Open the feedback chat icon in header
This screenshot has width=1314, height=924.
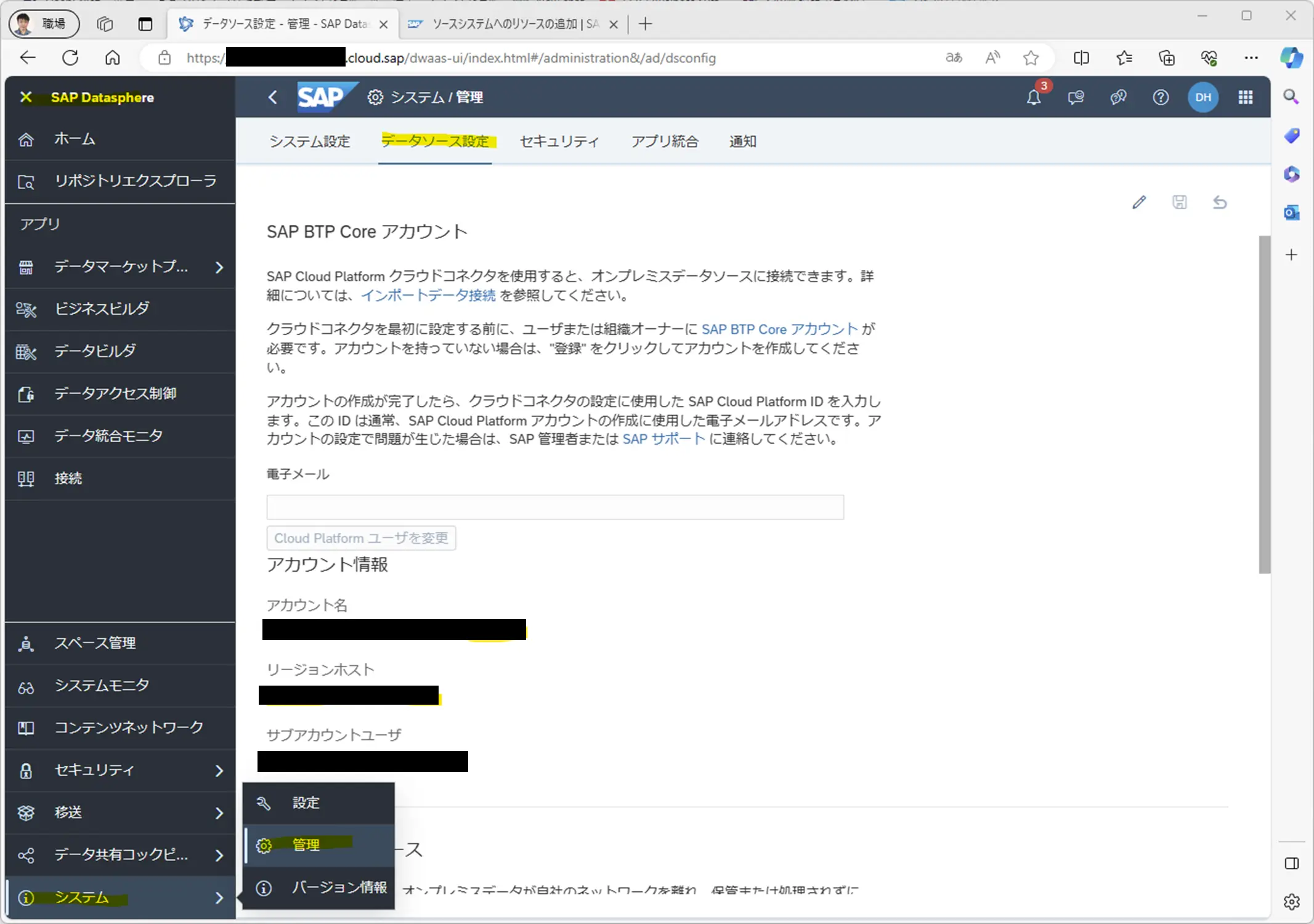(x=1076, y=97)
